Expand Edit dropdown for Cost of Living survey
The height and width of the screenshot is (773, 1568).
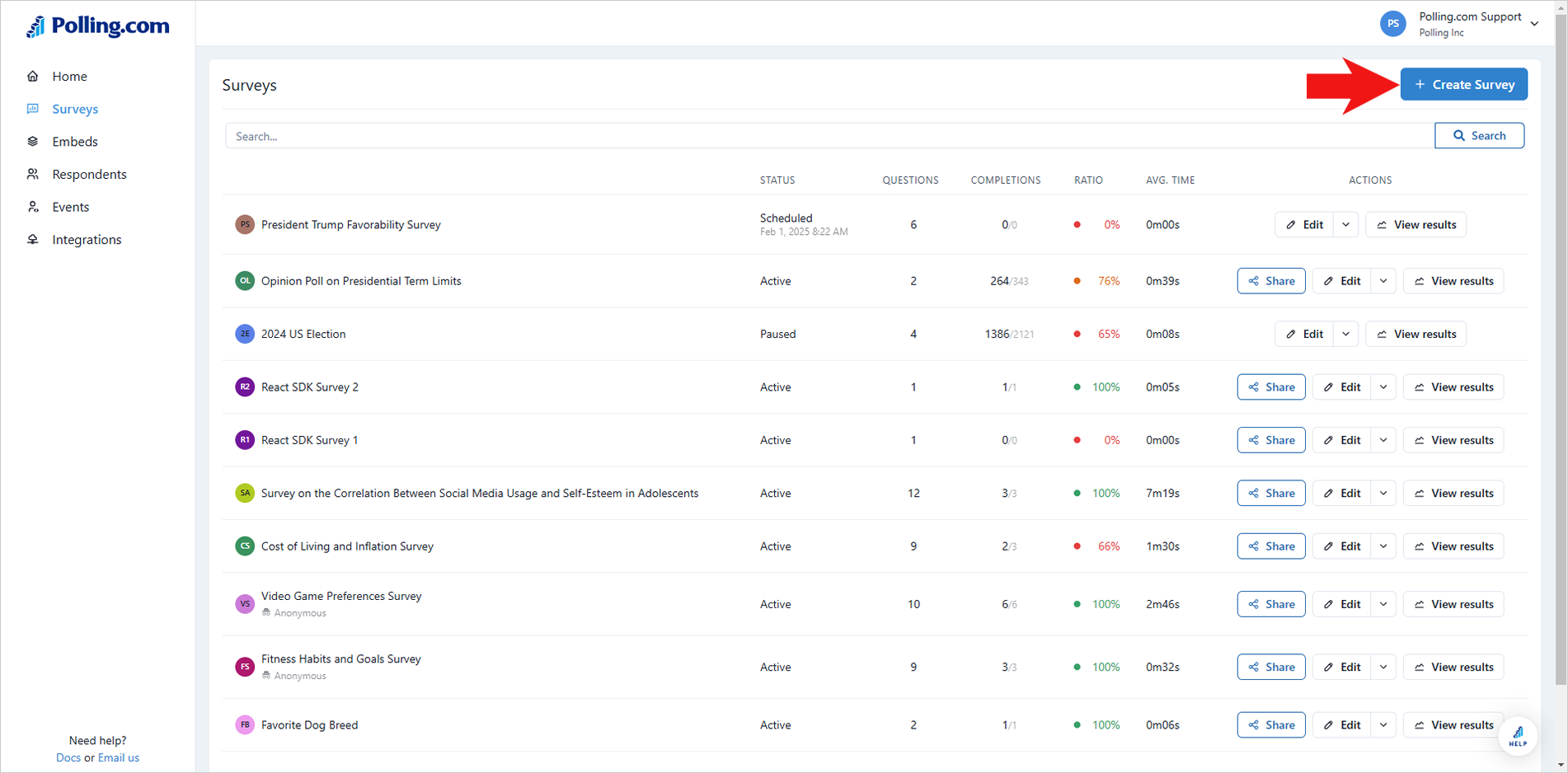pyautogui.click(x=1383, y=546)
